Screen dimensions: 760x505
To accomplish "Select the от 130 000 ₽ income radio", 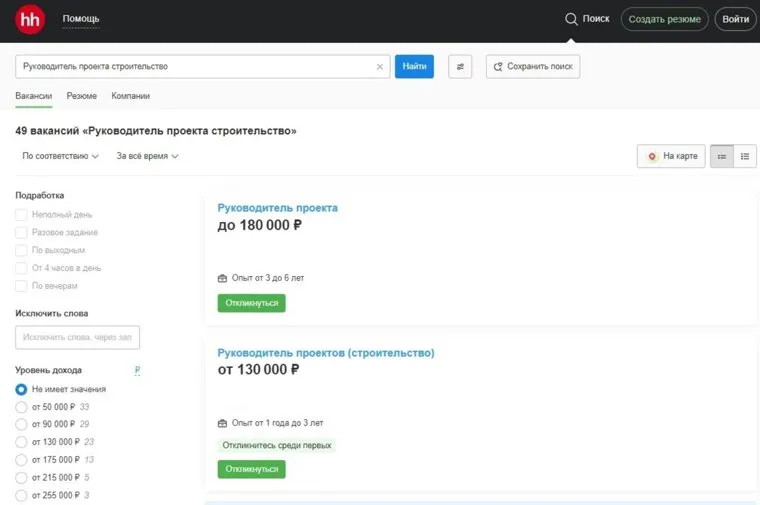I will (22, 442).
